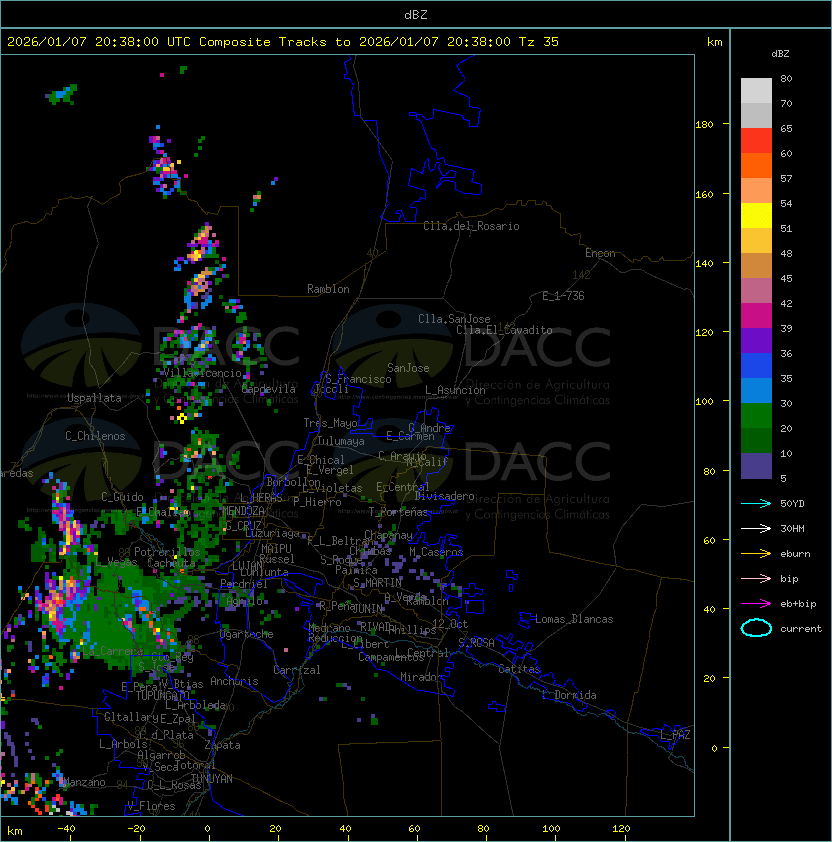Viewport: 832px width, 842px height.
Task: Pick the bright yellow swatch in dBZ scale
Action: point(756,216)
